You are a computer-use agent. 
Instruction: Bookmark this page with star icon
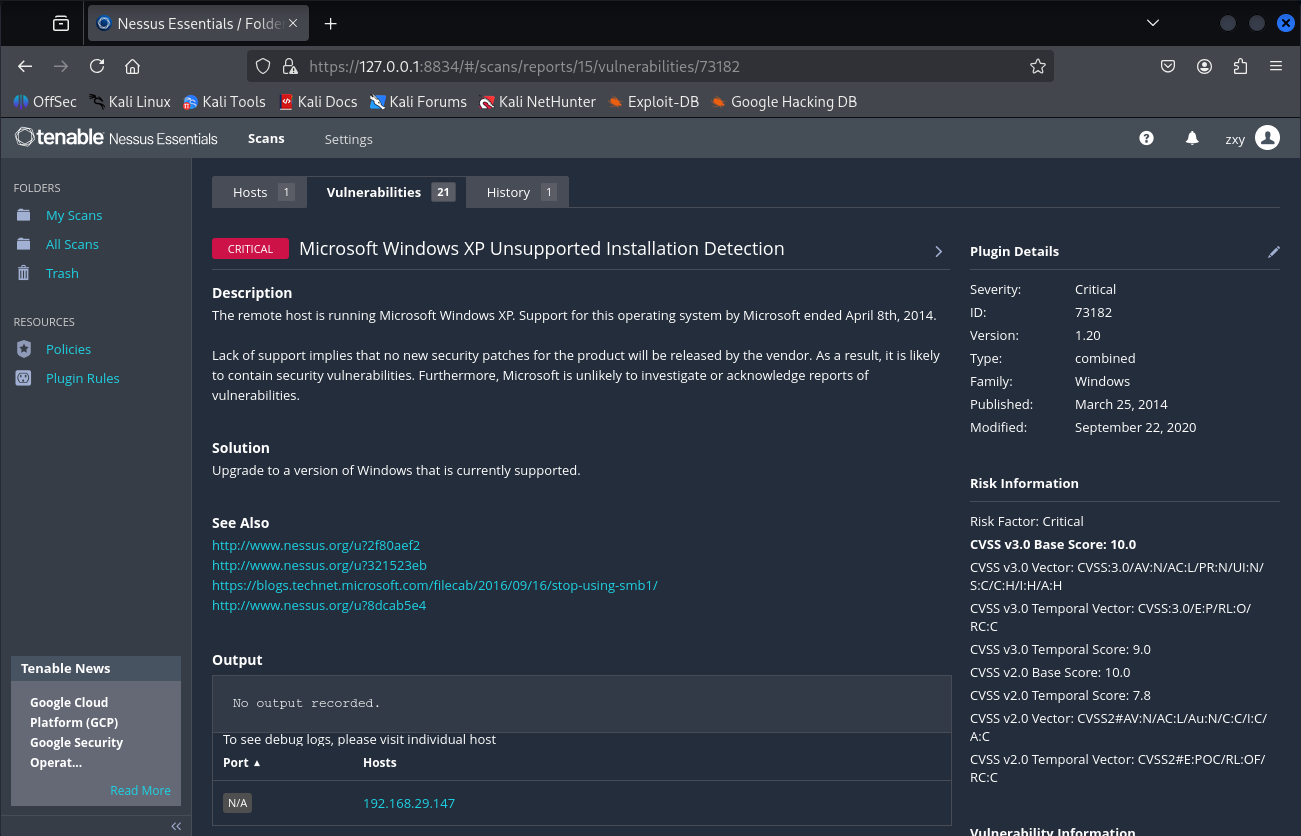point(1038,66)
